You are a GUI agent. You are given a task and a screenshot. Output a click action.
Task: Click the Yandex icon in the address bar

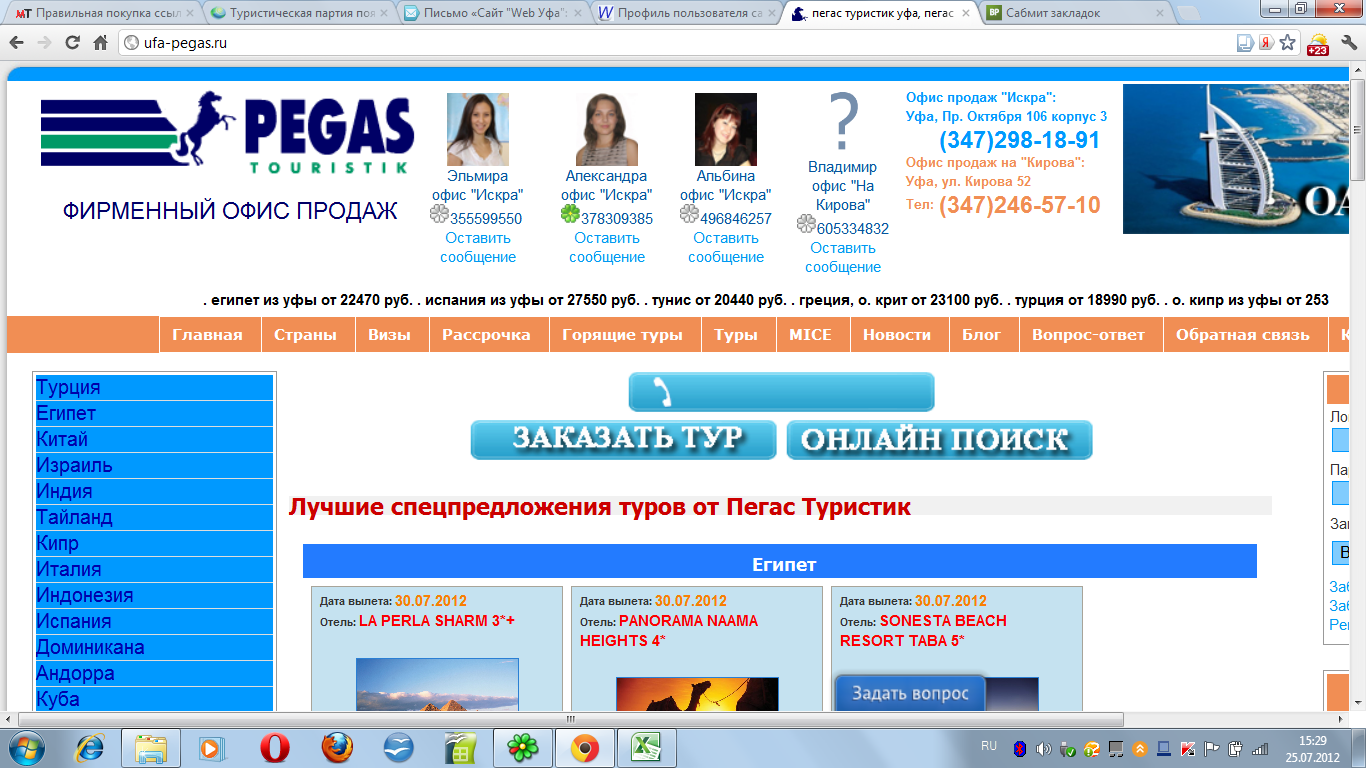tap(1266, 43)
